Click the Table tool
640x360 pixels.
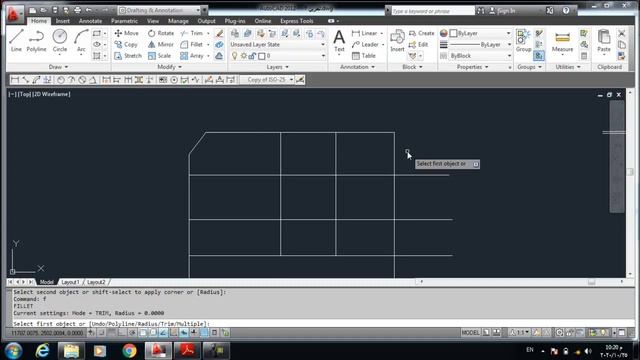click(x=364, y=56)
